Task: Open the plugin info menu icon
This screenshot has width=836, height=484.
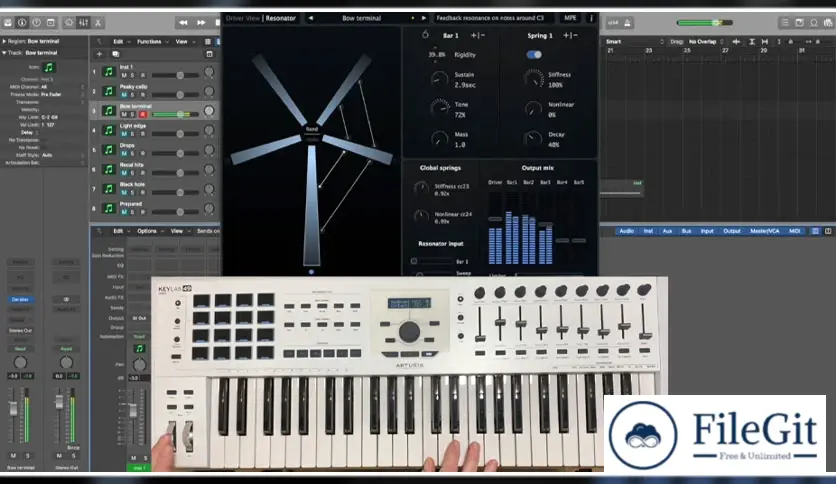Action: click(x=591, y=18)
